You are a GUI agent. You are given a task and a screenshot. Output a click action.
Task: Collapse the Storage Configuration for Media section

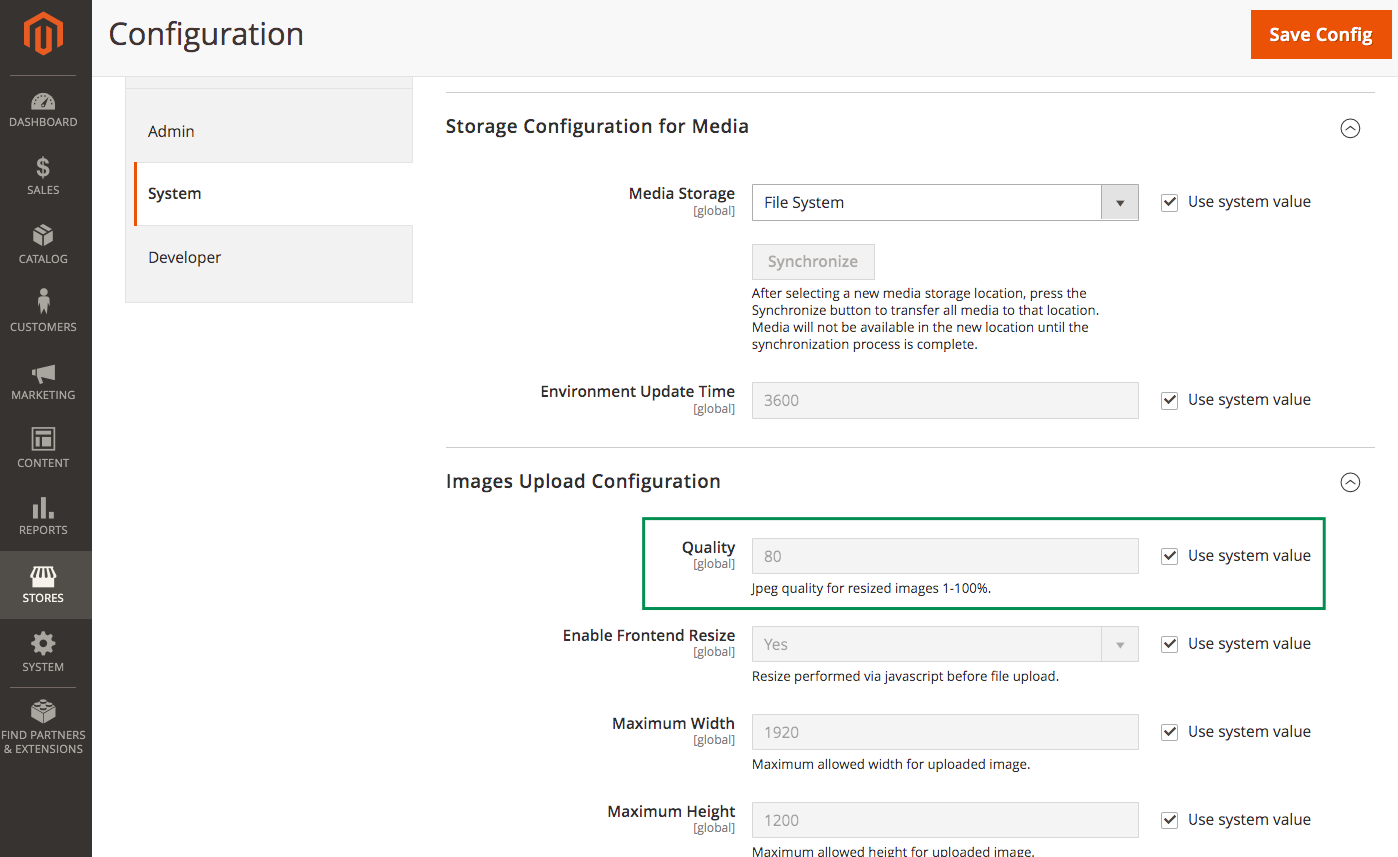point(1351,128)
